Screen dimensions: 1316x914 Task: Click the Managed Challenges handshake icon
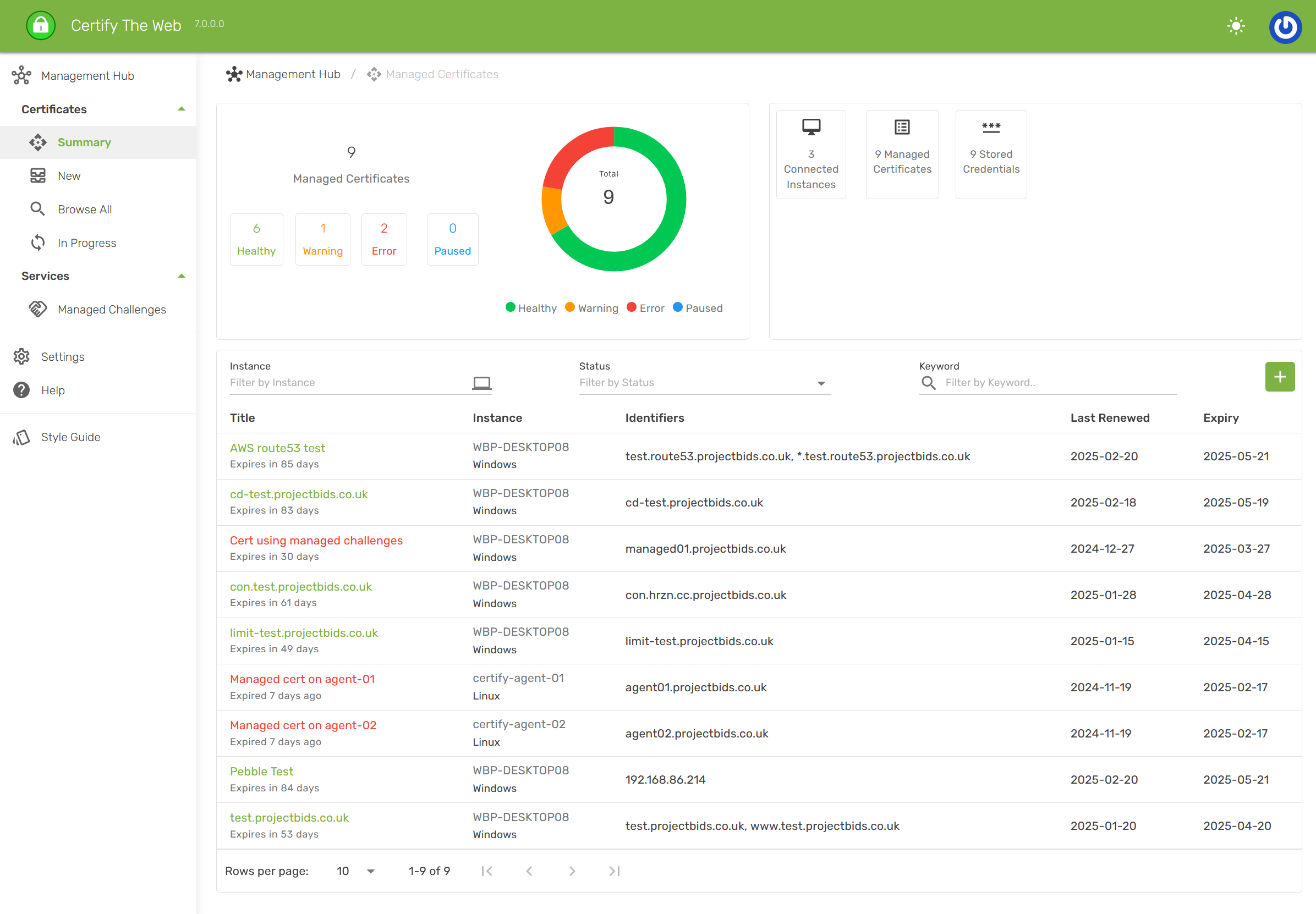click(37, 309)
